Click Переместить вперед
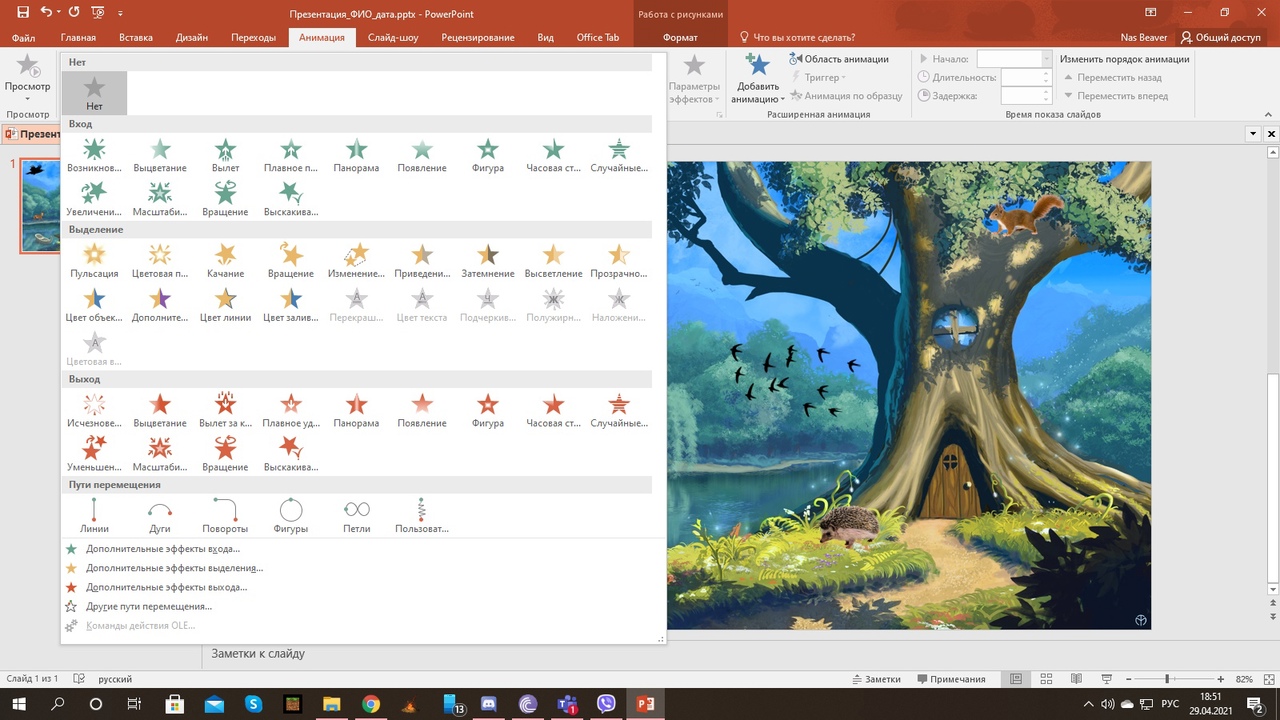The height and width of the screenshot is (720, 1280). (1115, 96)
